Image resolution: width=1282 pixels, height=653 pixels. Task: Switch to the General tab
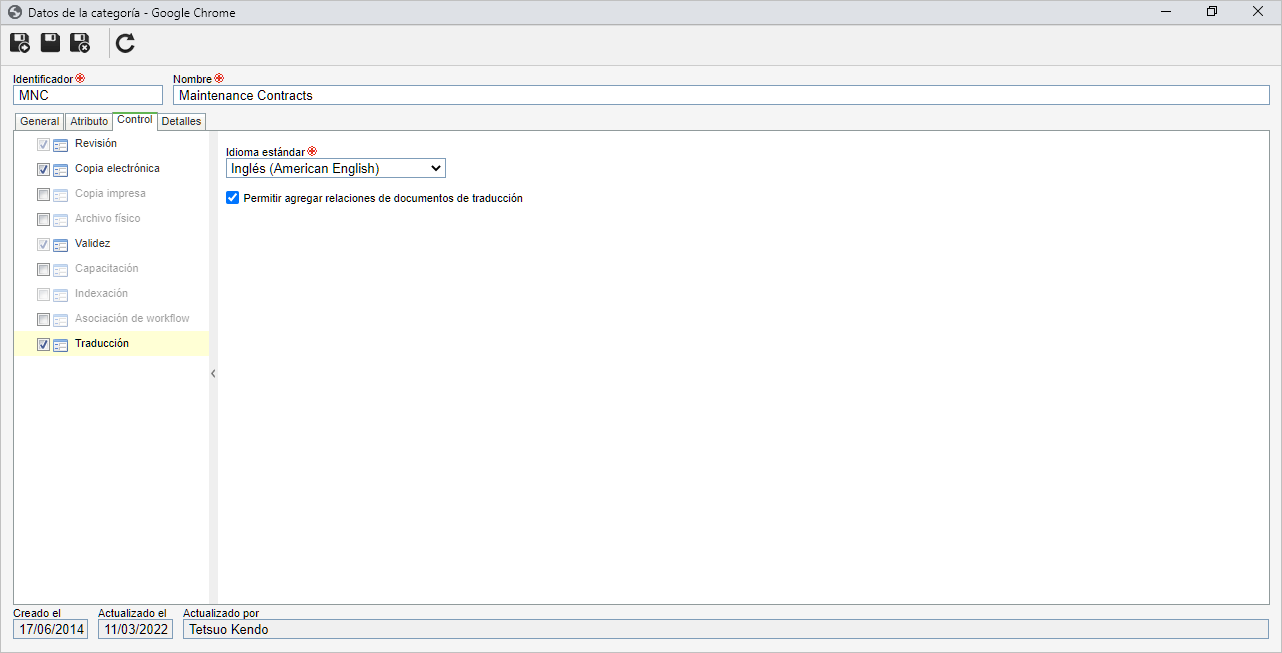coord(40,121)
